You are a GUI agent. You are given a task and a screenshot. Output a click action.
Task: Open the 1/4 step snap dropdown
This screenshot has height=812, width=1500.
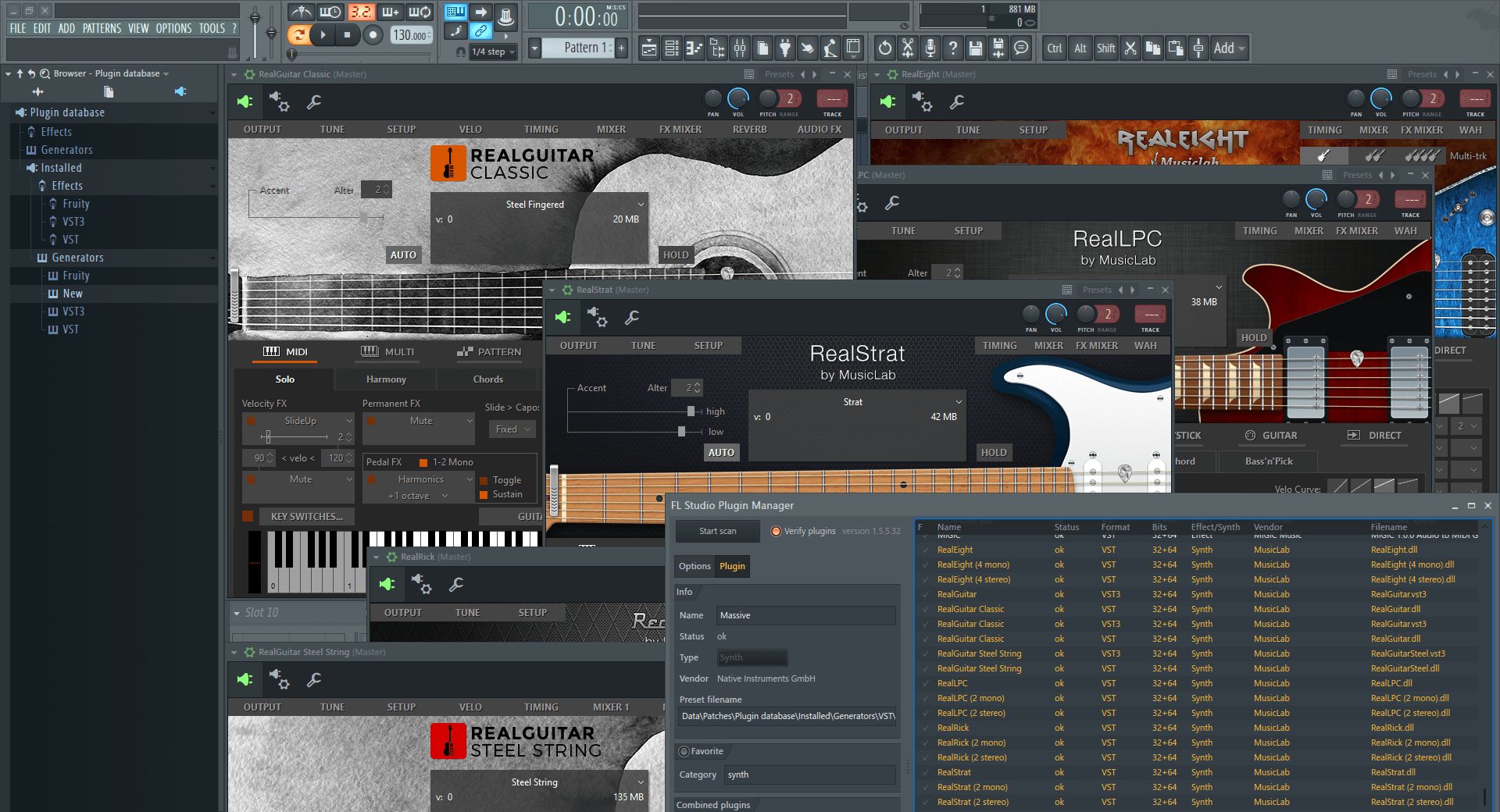[x=493, y=52]
